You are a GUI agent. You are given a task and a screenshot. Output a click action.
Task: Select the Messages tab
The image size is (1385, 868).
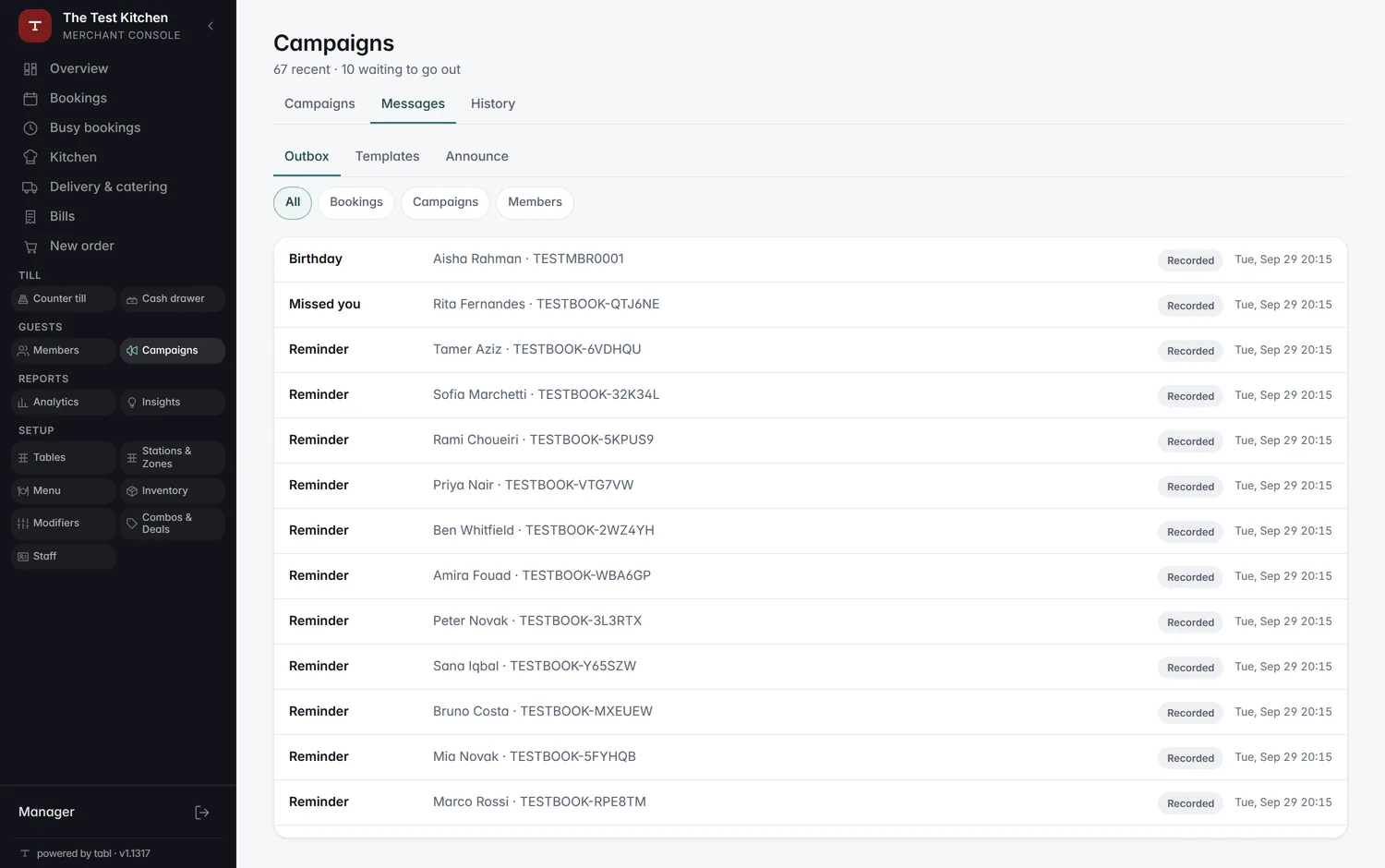pyautogui.click(x=413, y=104)
